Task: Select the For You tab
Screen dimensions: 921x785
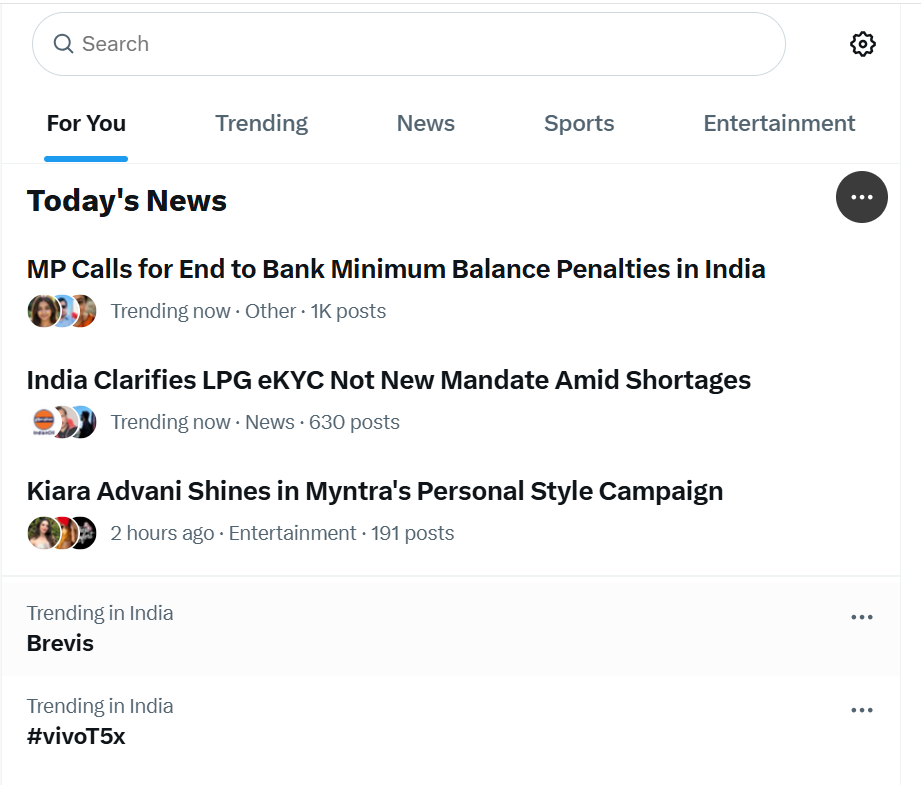Action: (86, 124)
